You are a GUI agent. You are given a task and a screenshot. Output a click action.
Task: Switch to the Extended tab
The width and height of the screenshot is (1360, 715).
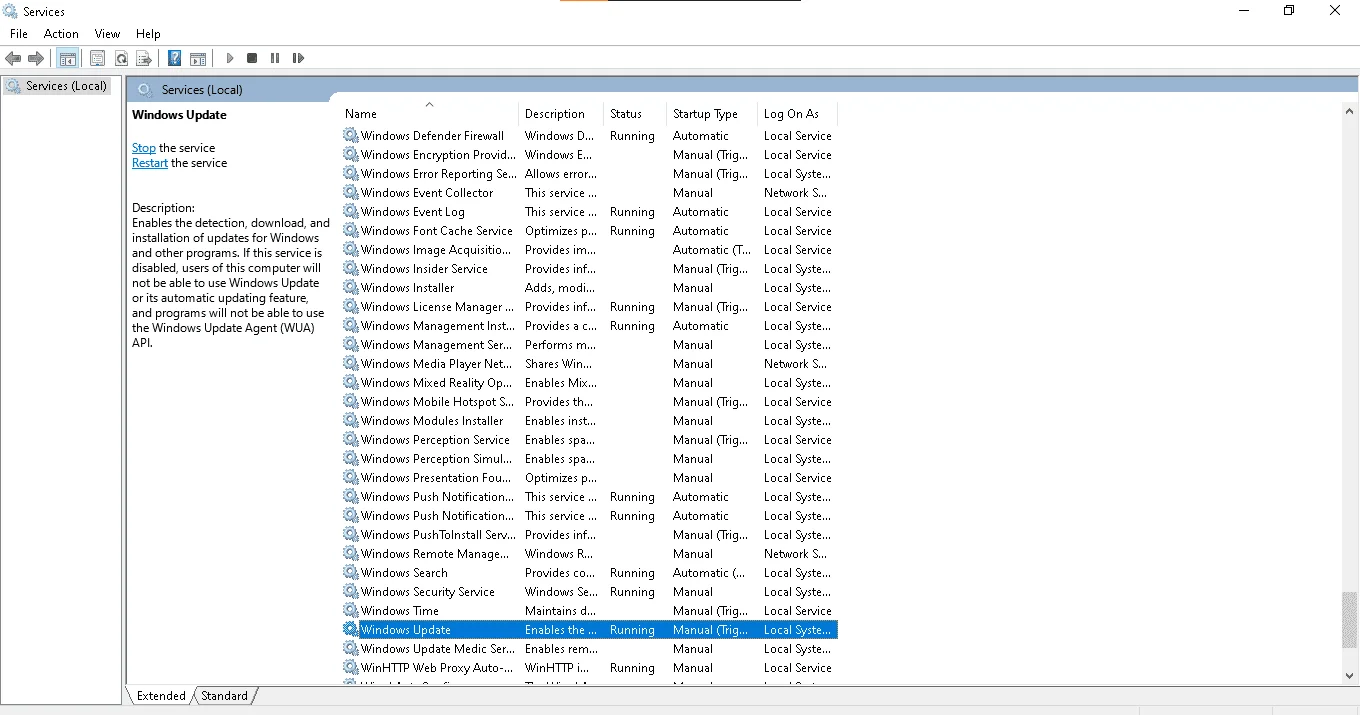pos(161,696)
